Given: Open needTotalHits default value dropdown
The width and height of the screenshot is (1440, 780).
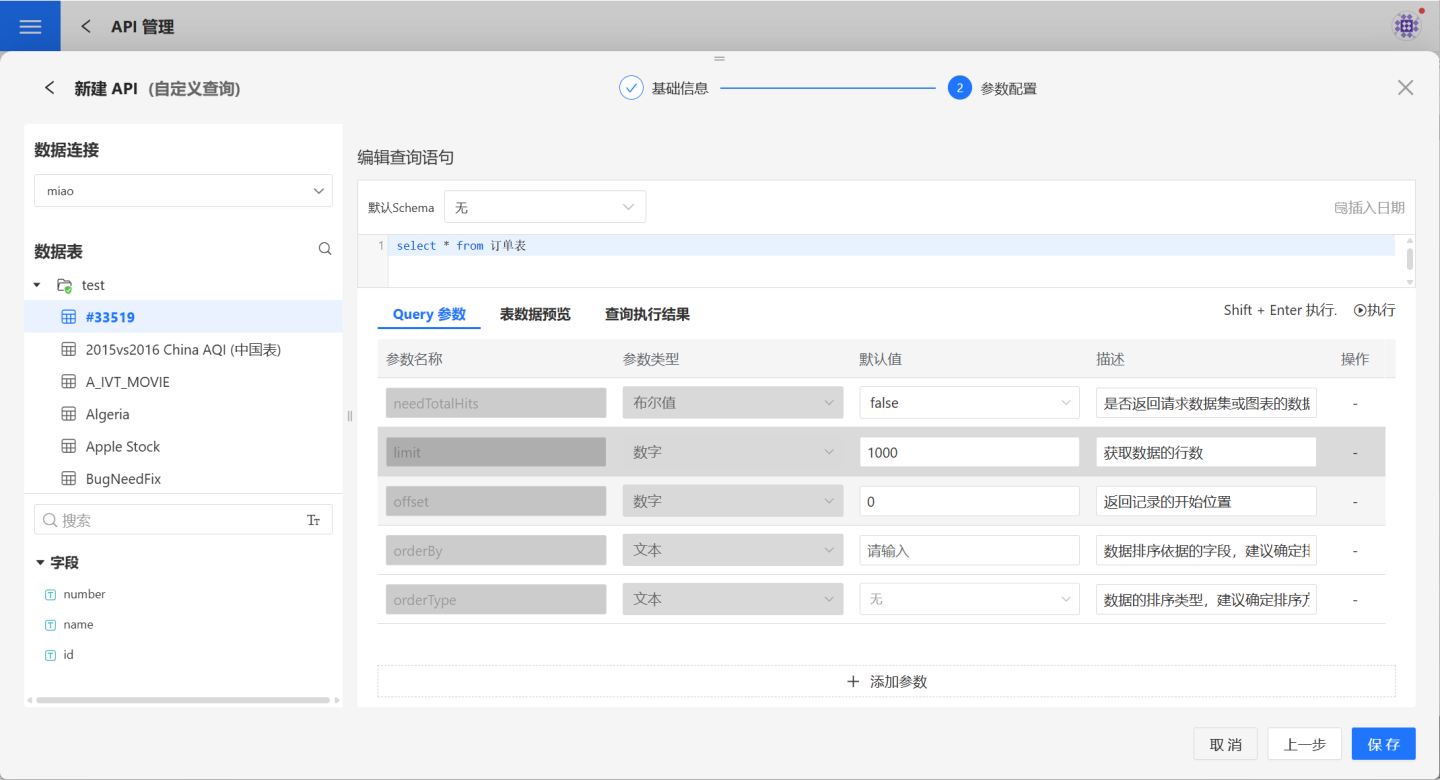Looking at the screenshot, I should point(968,403).
